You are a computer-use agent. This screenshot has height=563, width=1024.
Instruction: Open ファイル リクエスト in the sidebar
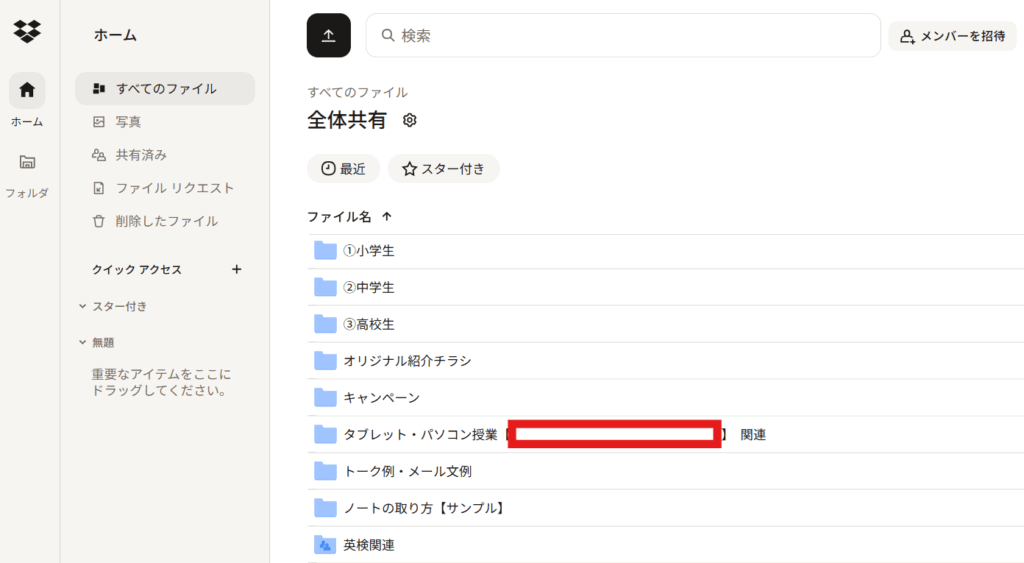165,188
